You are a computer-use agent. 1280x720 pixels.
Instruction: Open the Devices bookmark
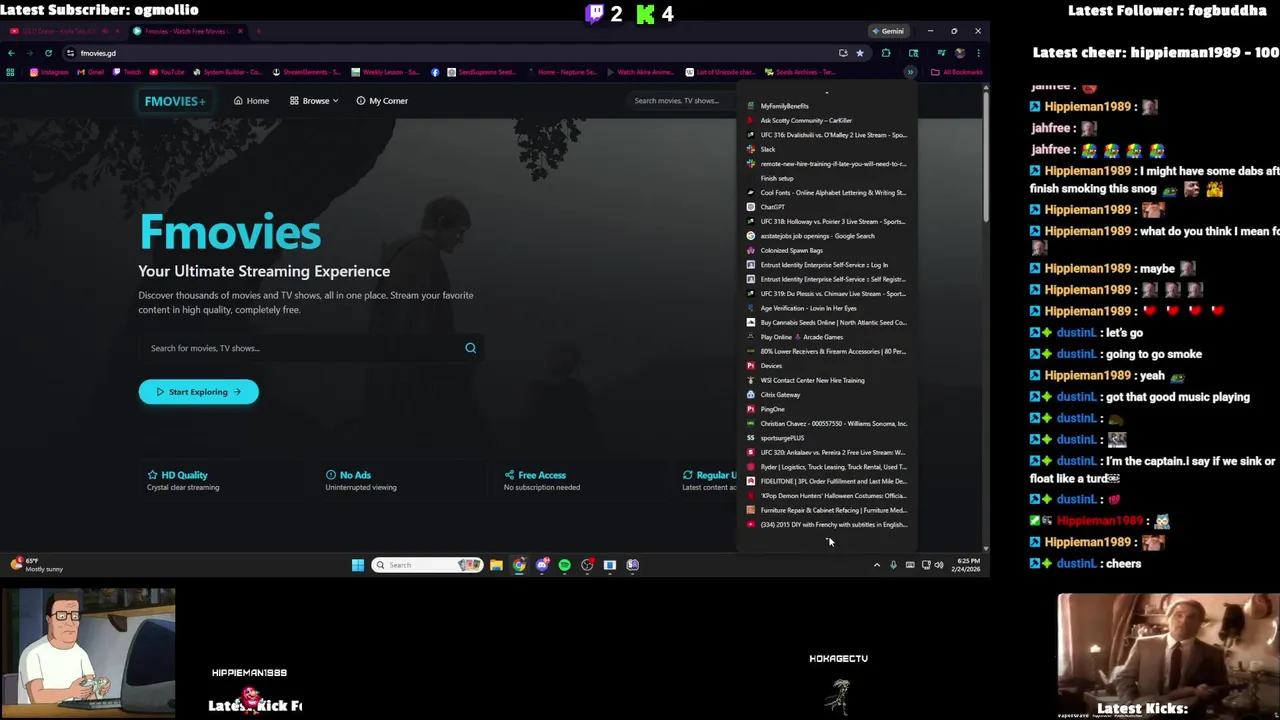[827, 366]
